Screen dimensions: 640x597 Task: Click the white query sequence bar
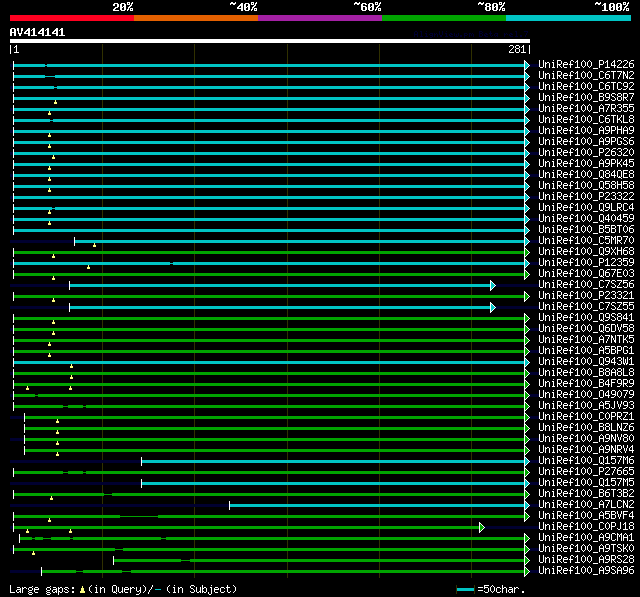(270, 41)
